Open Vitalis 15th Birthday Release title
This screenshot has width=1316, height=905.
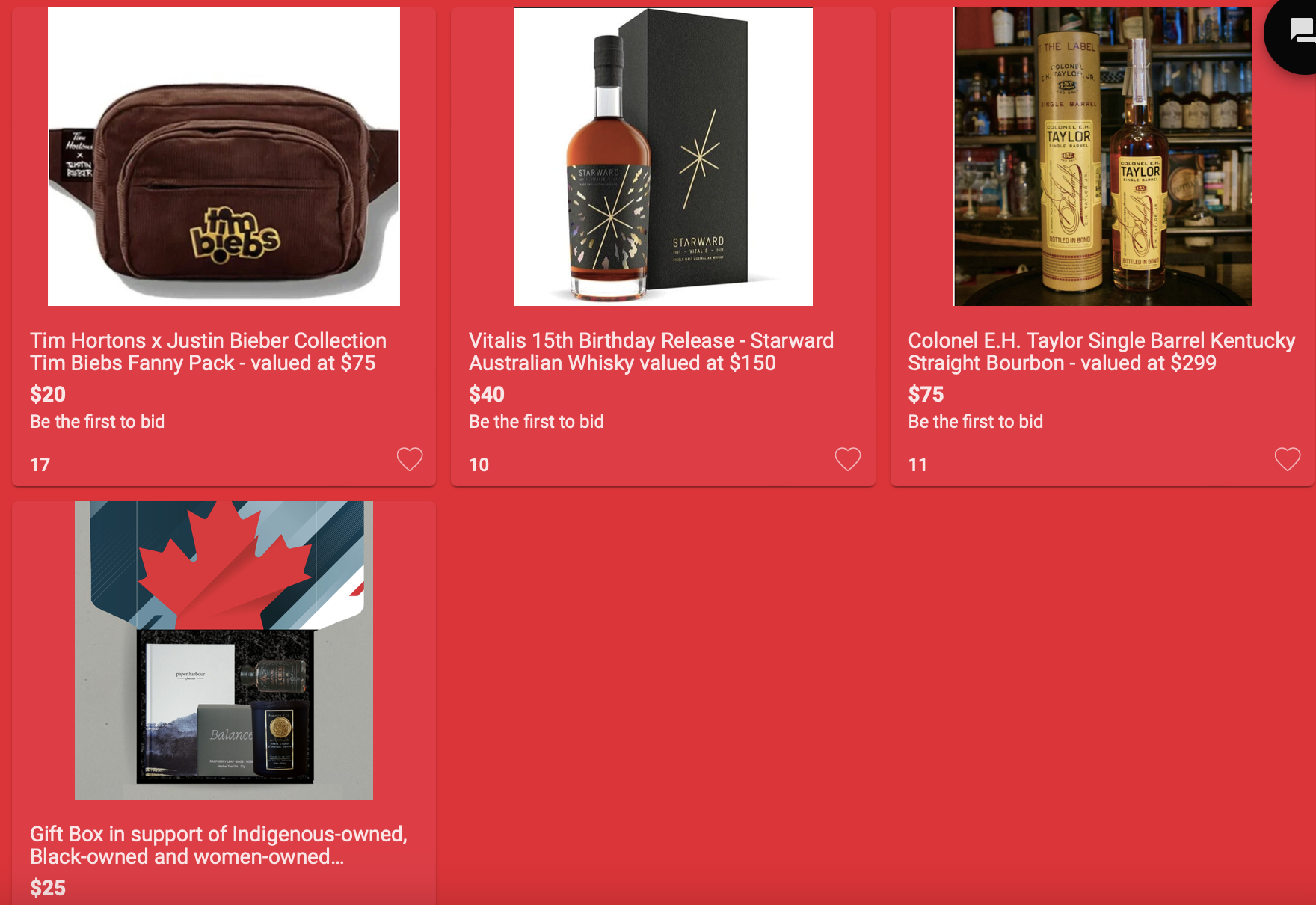(x=651, y=352)
